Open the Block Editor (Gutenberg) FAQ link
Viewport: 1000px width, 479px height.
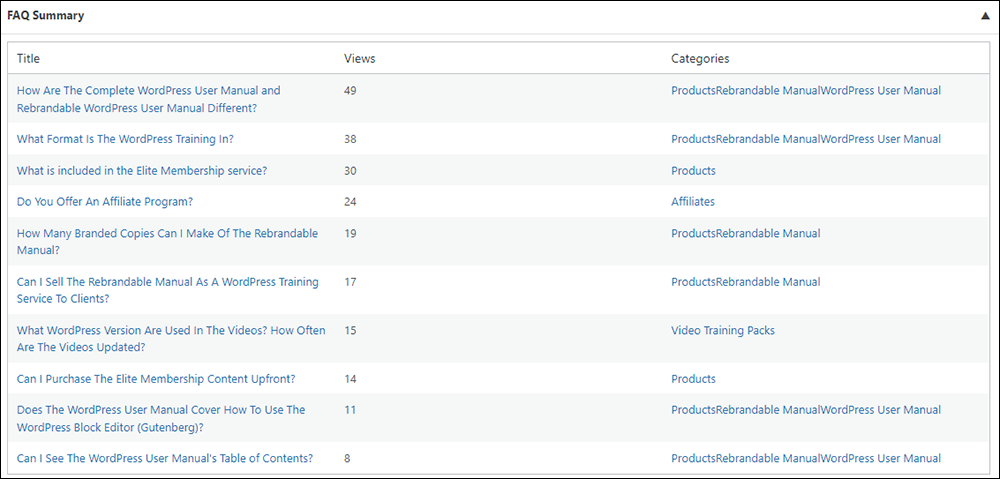pyautogui.click(x=161, y=418)
